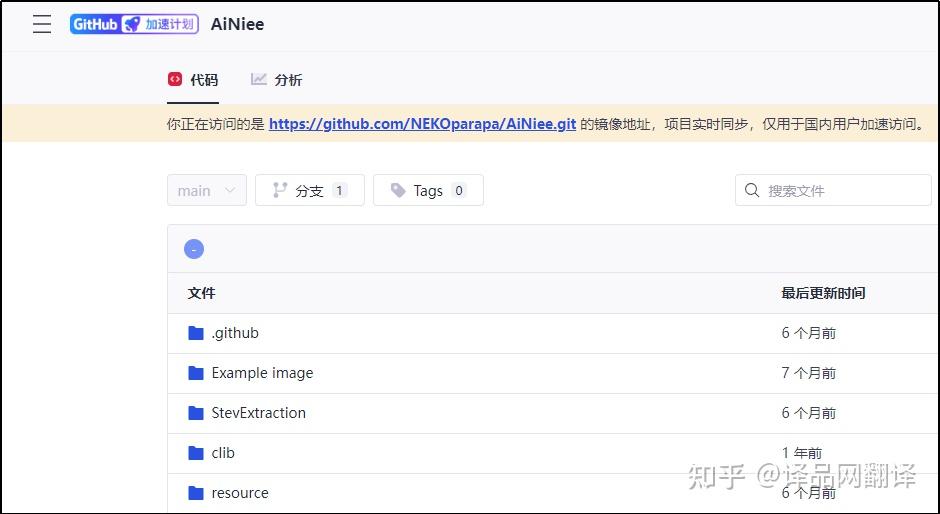This screenshot has height=514, width=940.
Task: Click '6 个月前' in the .github row
Action: [x=809, y=333]
